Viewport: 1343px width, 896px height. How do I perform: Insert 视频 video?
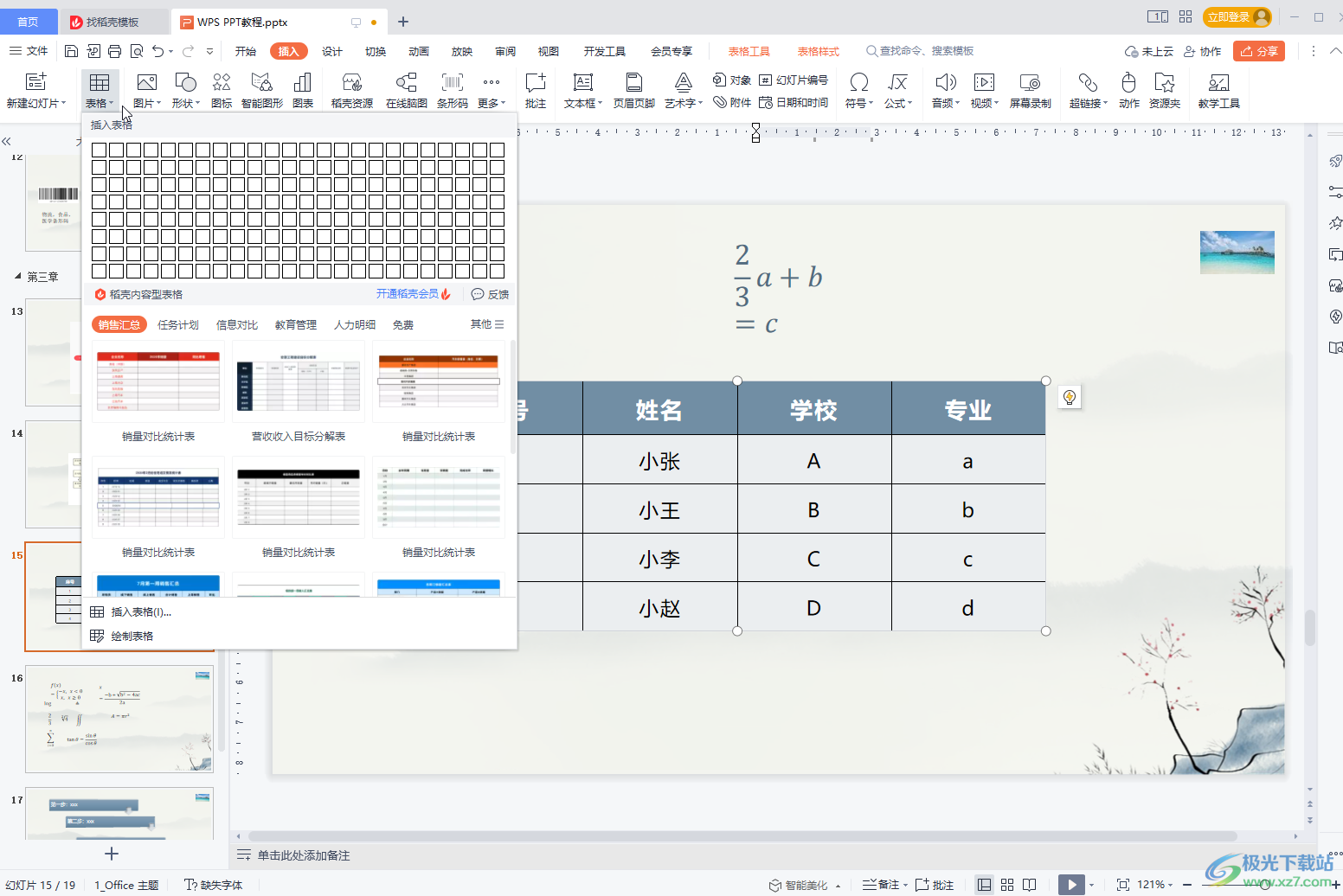pyautogui.click(x=985, y=90)
